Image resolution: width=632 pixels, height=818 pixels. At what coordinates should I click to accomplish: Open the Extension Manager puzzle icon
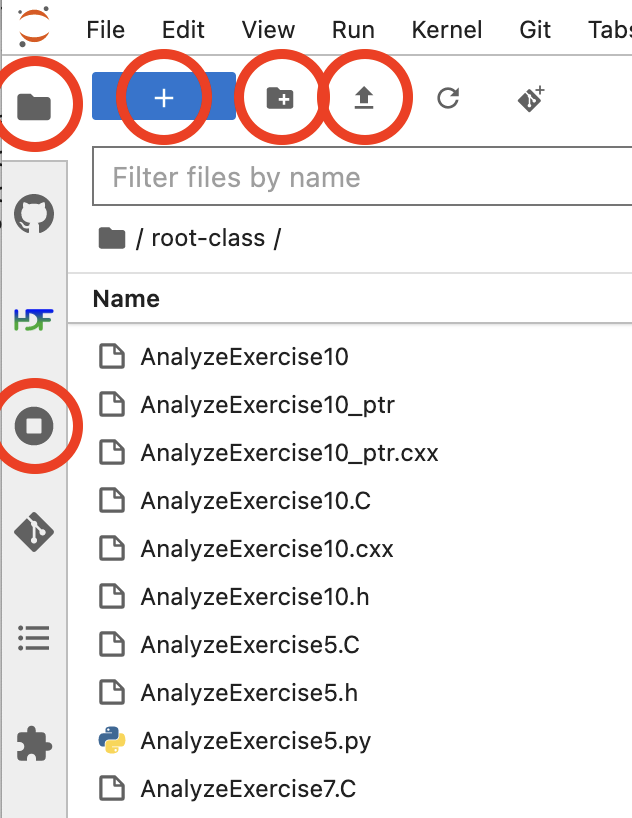(x=35, y=744)
